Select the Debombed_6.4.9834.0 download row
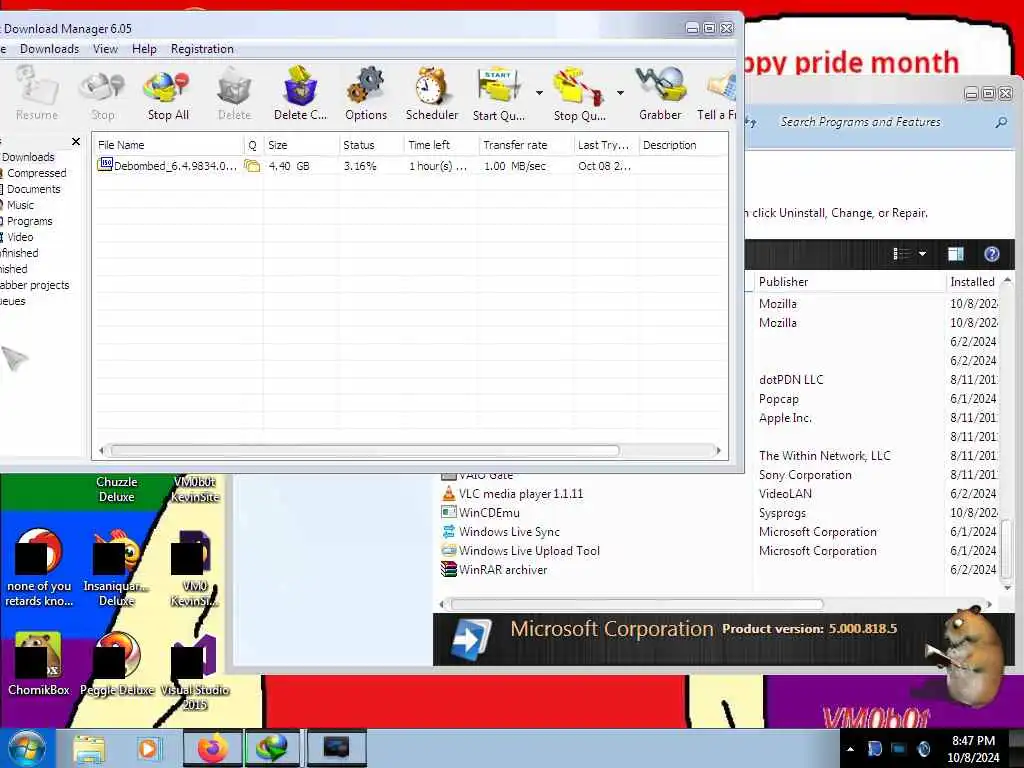Viewport: 1024px width, 768px height. pos(410,166)
